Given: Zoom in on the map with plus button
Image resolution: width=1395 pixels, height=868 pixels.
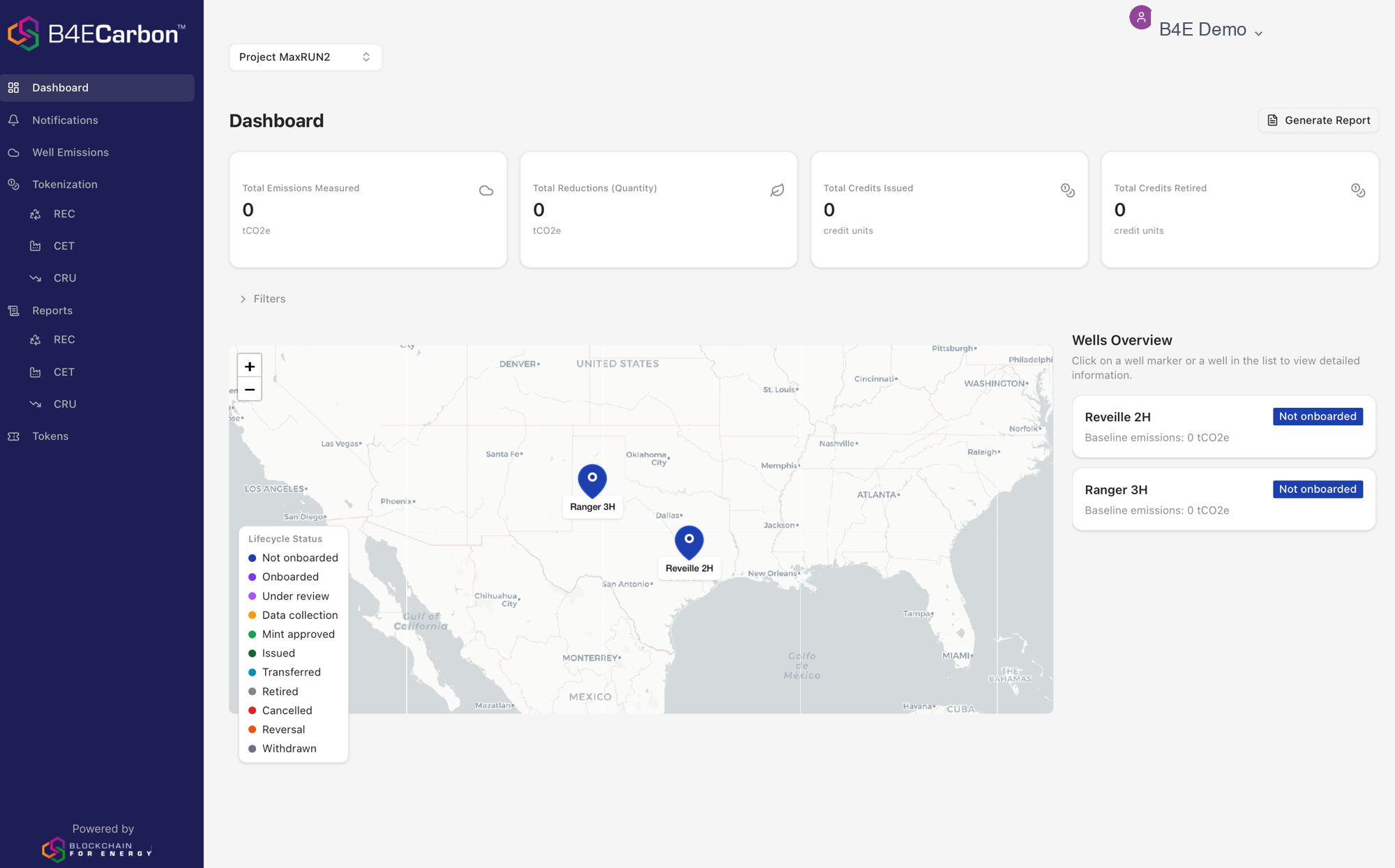Looking at the screenshot, I should point(250,366).
